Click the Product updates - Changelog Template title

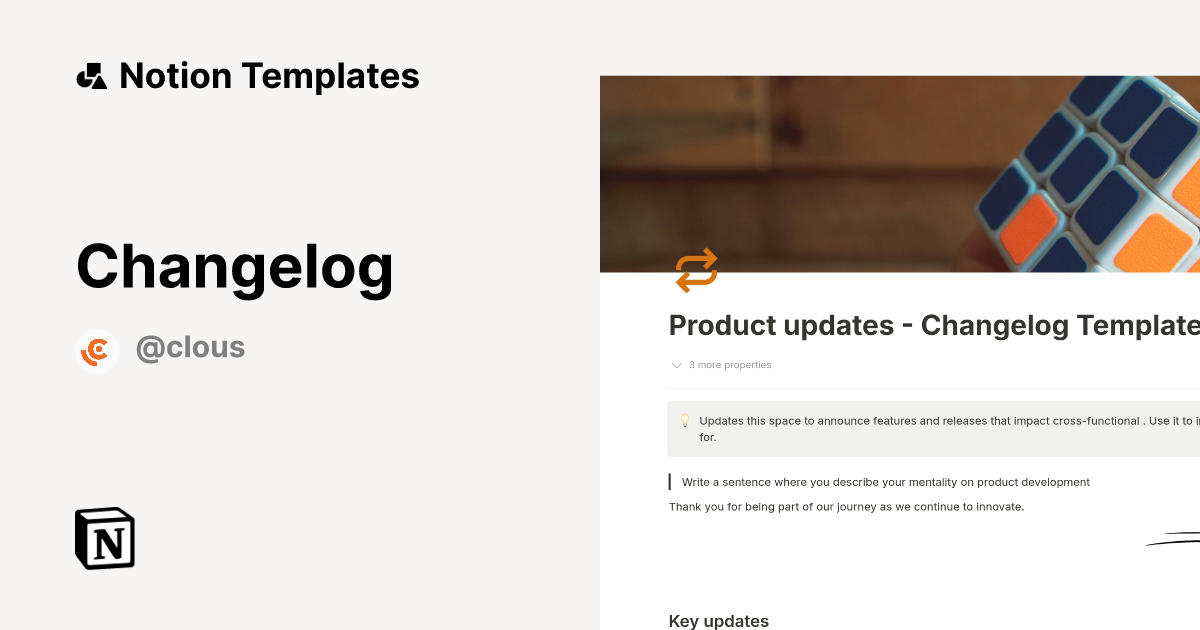pyautogui.click(x=930, y=326)
